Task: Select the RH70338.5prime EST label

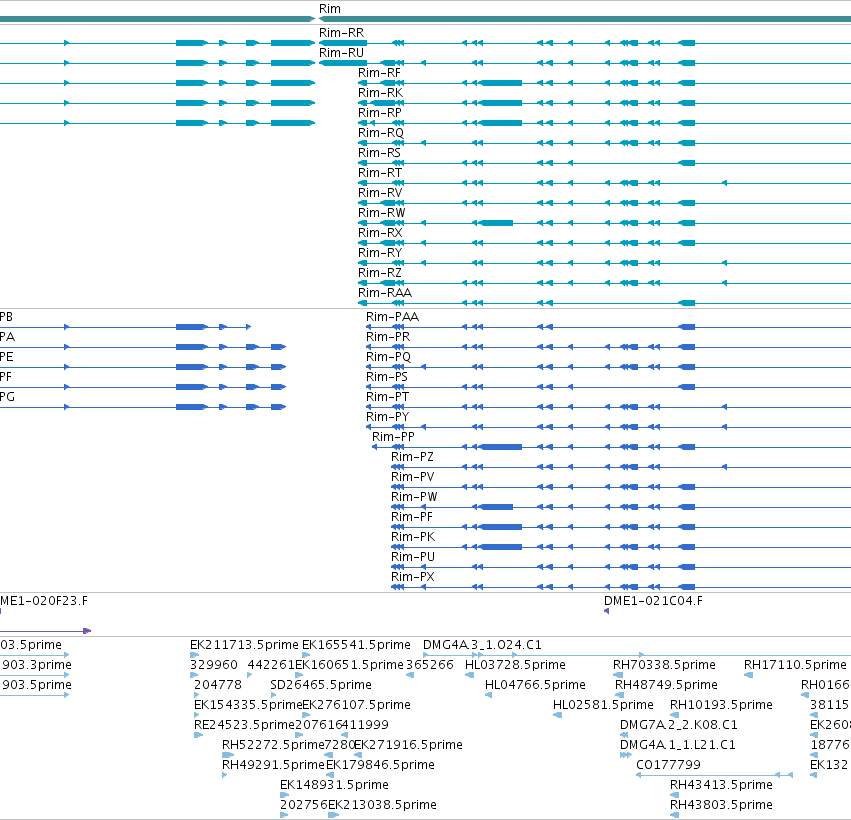Action: pos(664,665)
